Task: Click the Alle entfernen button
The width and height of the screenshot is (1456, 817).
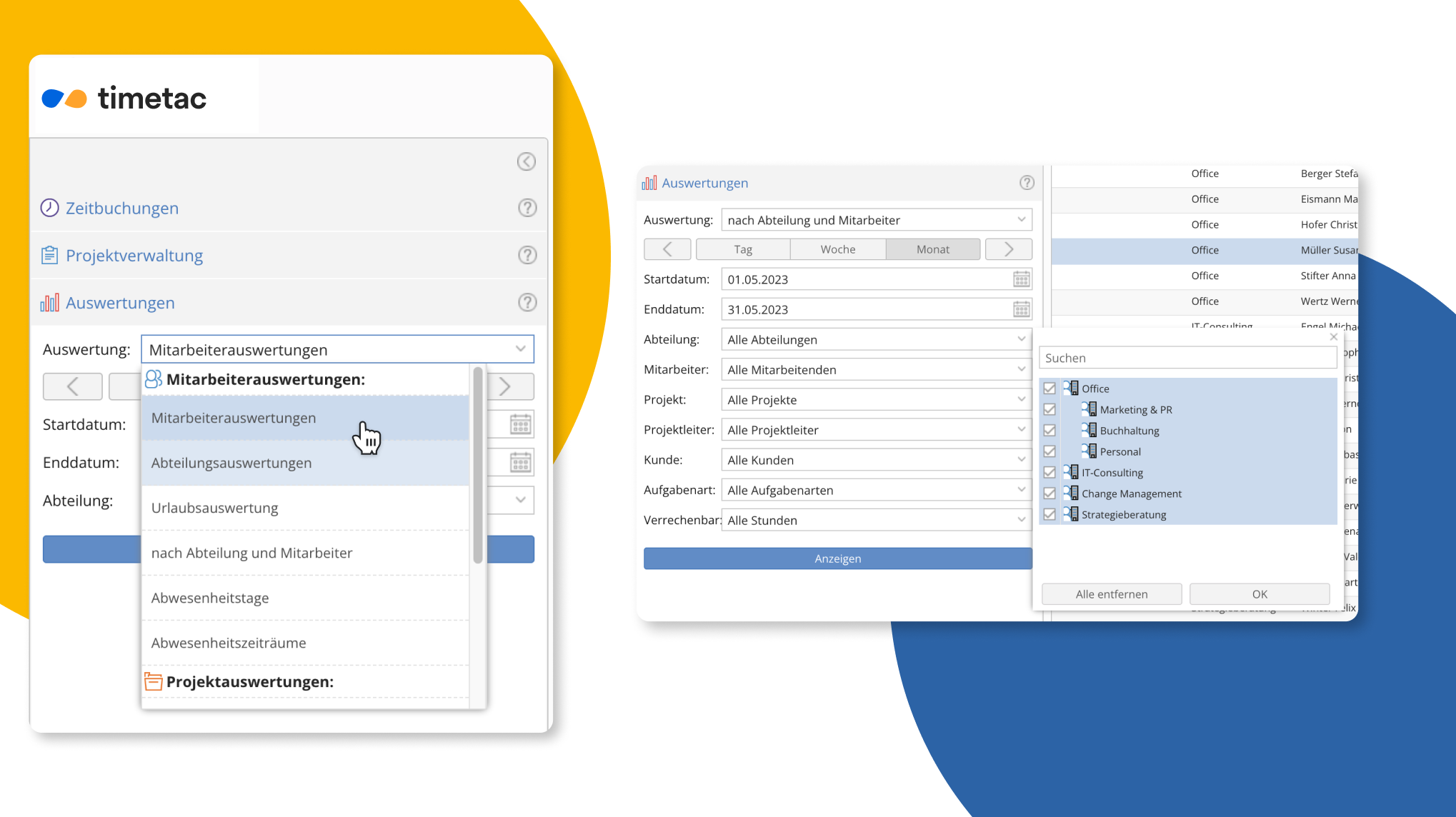Action: 1112,594
